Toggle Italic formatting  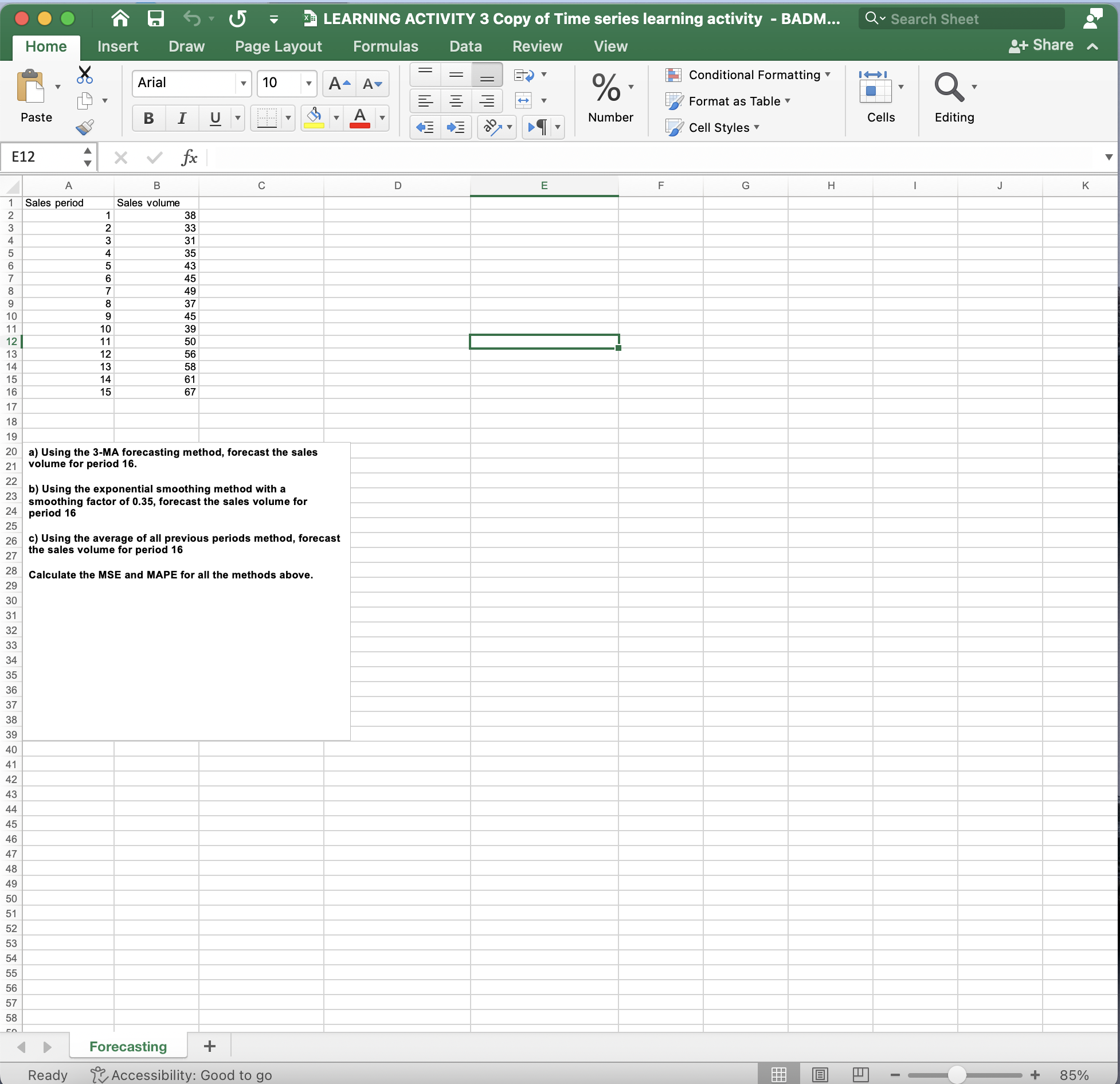pyautogui.click(x=182, y=118)
